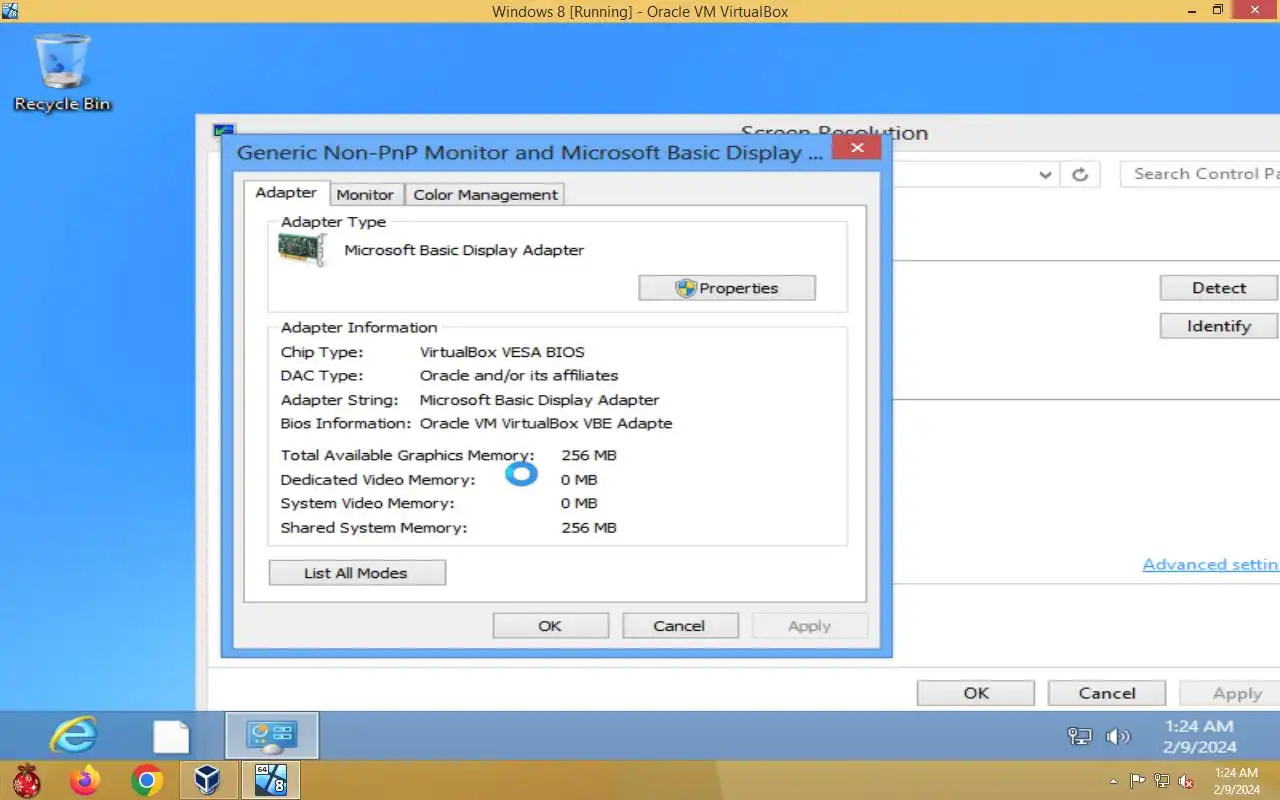
Task: Launch Internet Explorer from the guest taskbar
Action: (73, 736)
